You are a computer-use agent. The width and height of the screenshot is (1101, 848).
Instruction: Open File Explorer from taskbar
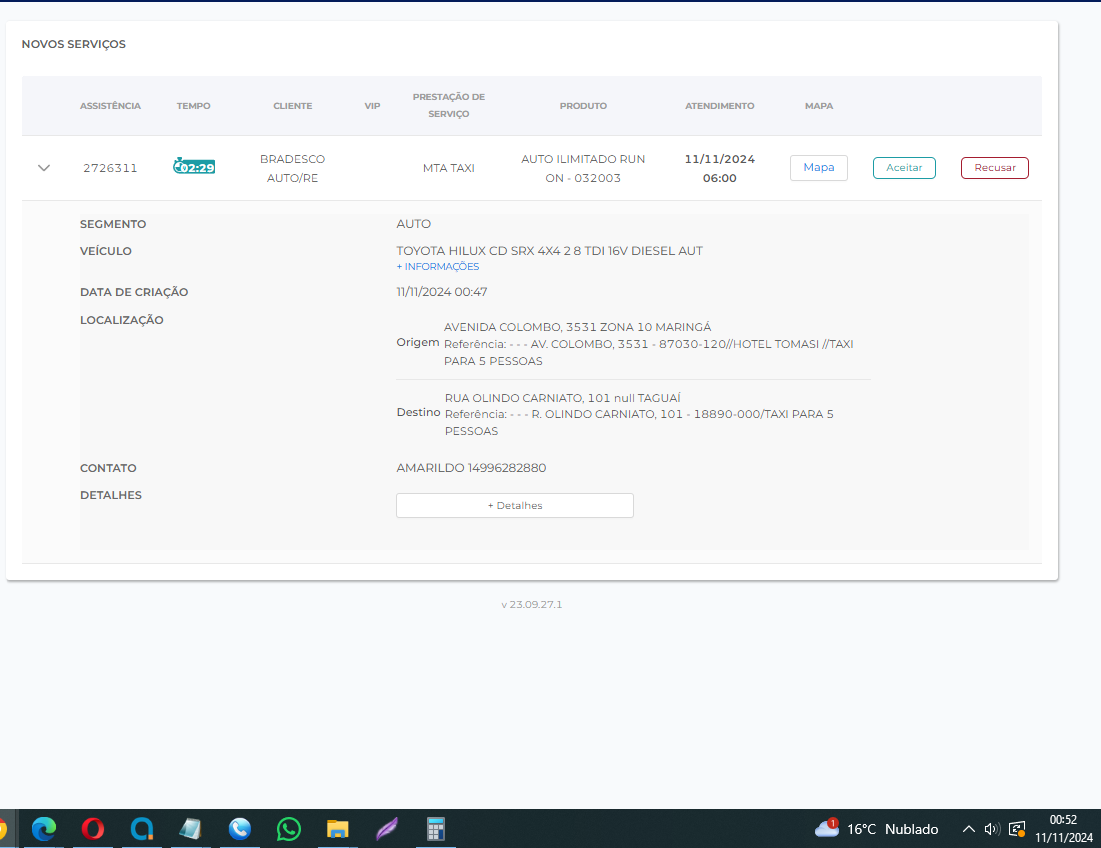(x=338, y=829)
